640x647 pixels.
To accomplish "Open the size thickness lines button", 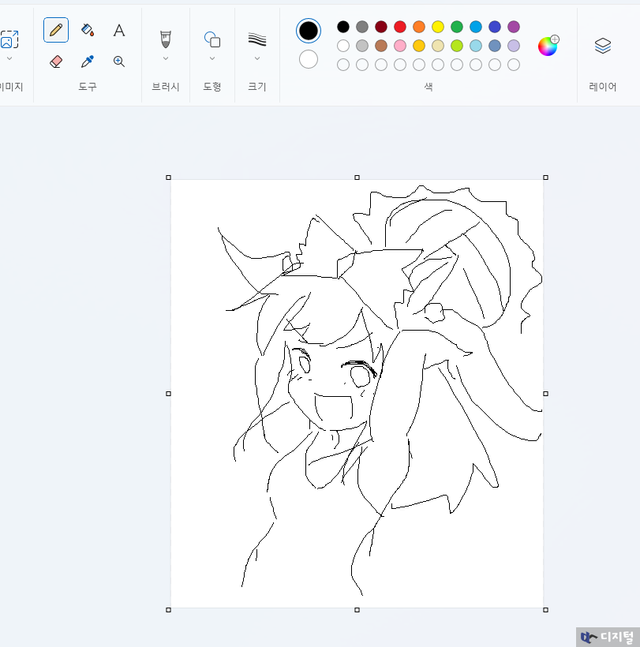I will coord(257,38).
